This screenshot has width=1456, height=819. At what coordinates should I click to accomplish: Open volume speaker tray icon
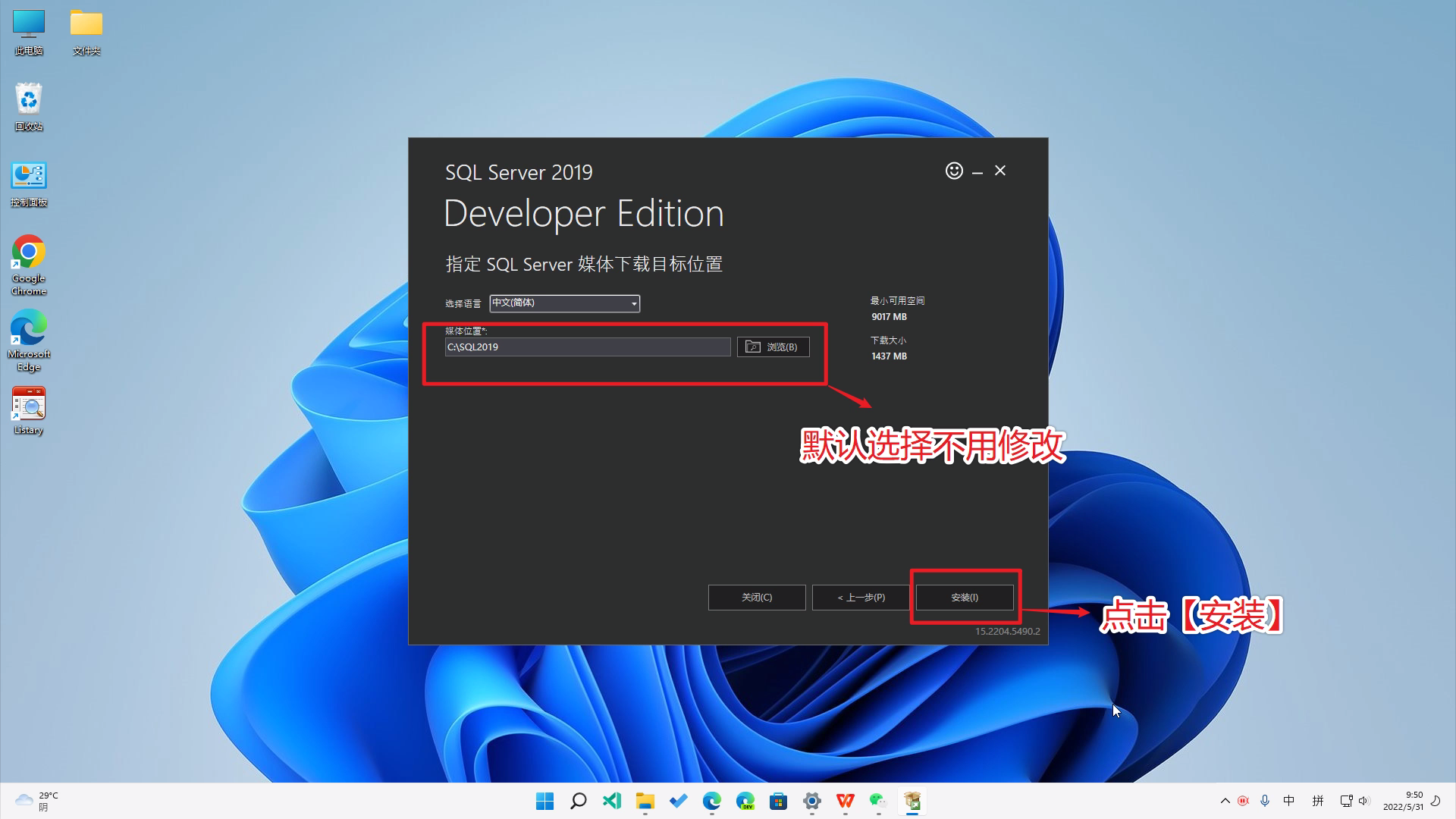coord(1364,801)
